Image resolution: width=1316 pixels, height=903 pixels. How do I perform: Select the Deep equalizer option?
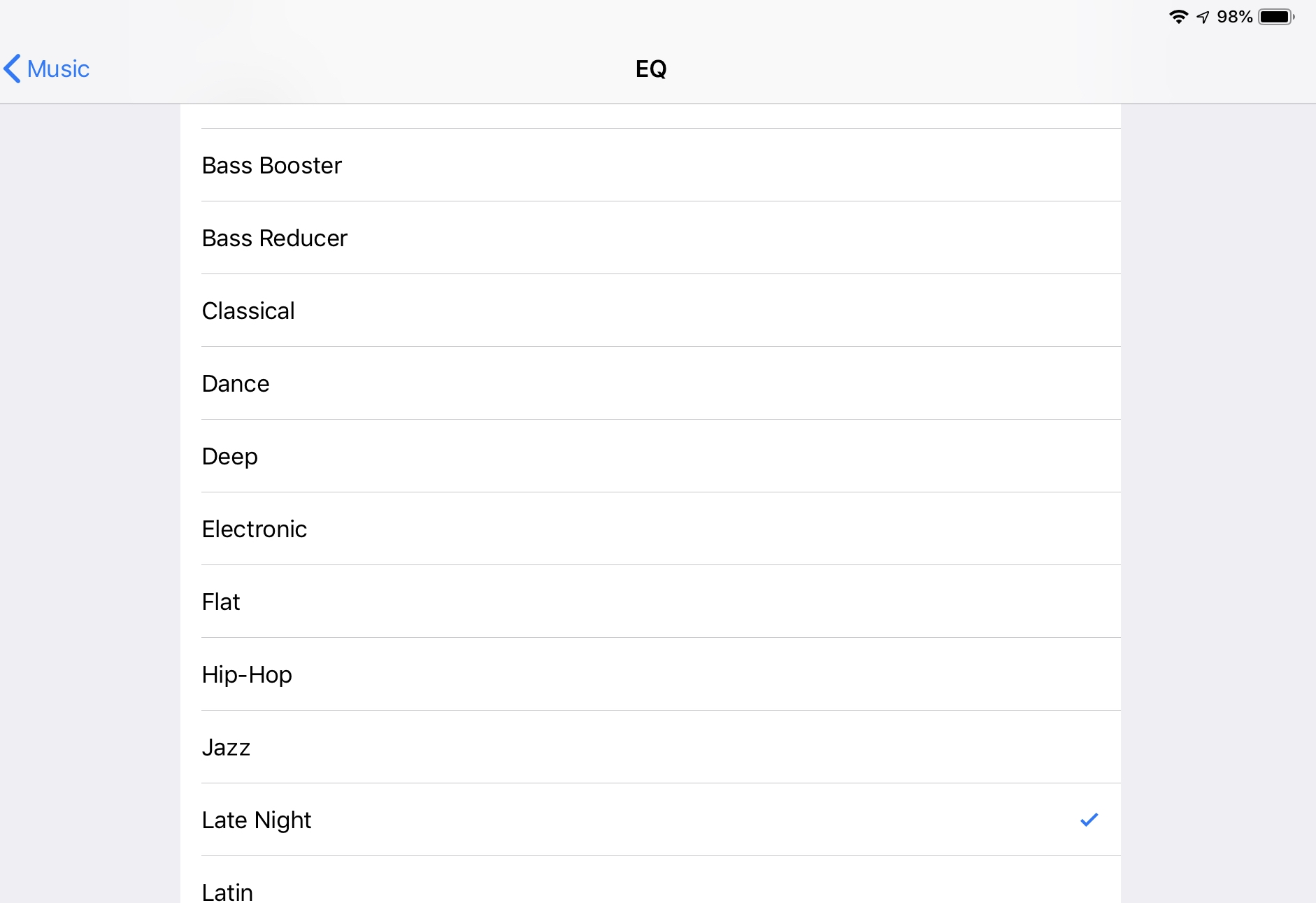[229, 456]
